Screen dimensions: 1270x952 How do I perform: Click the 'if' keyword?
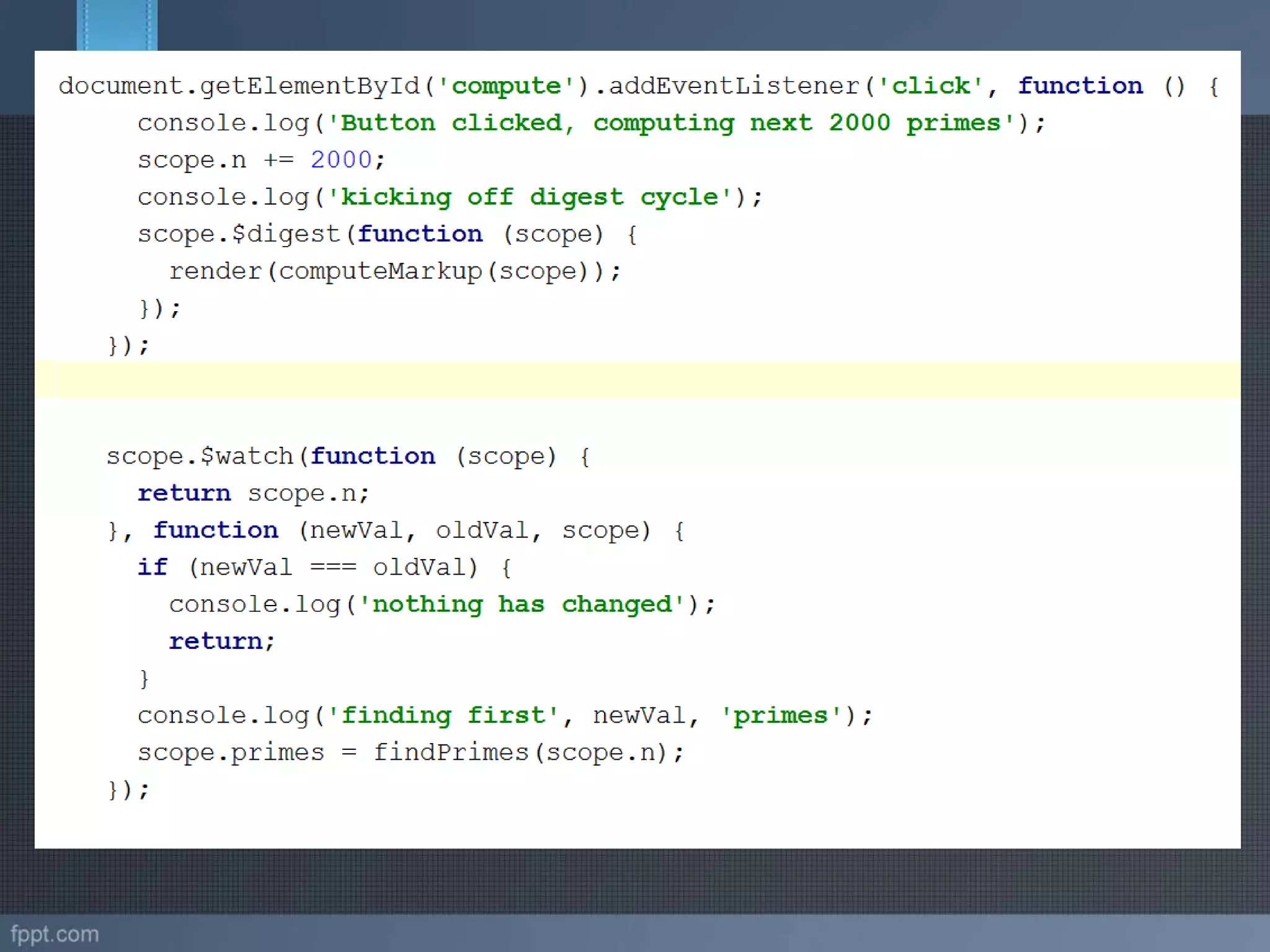coord(152,567)
